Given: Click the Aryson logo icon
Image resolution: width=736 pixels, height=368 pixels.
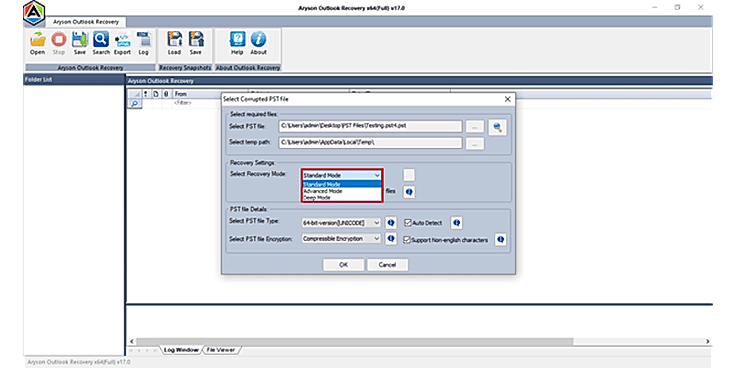Looking at the screenshot, I should point(34,13).
